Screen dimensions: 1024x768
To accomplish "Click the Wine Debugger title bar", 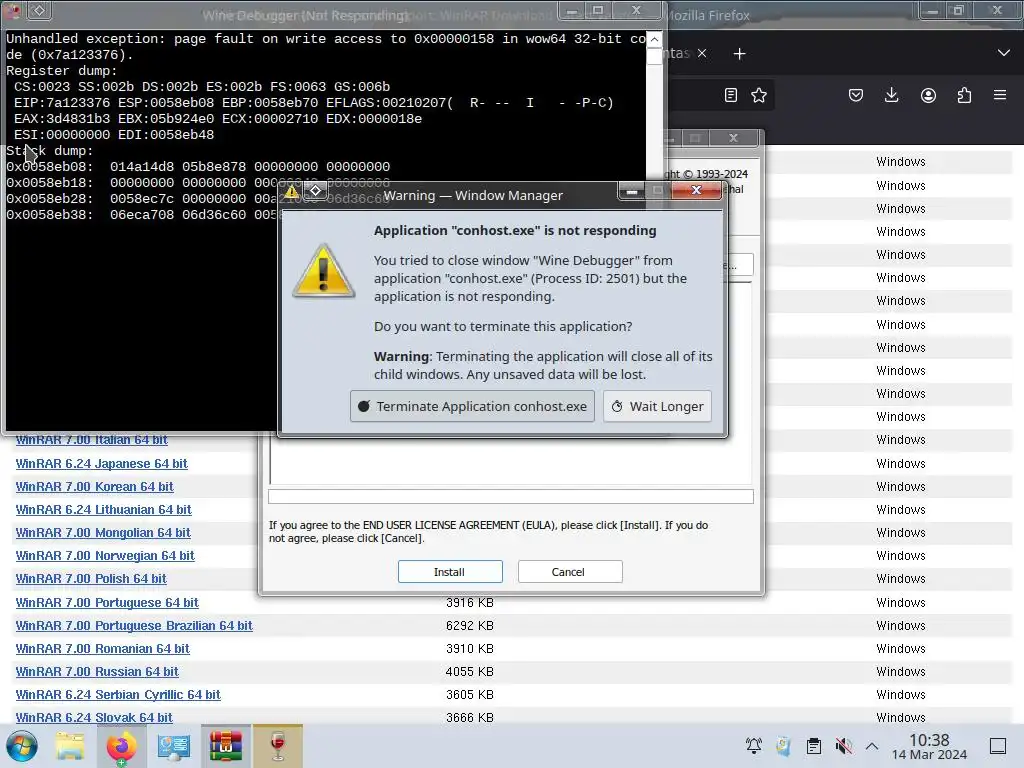I will point(305,14).
